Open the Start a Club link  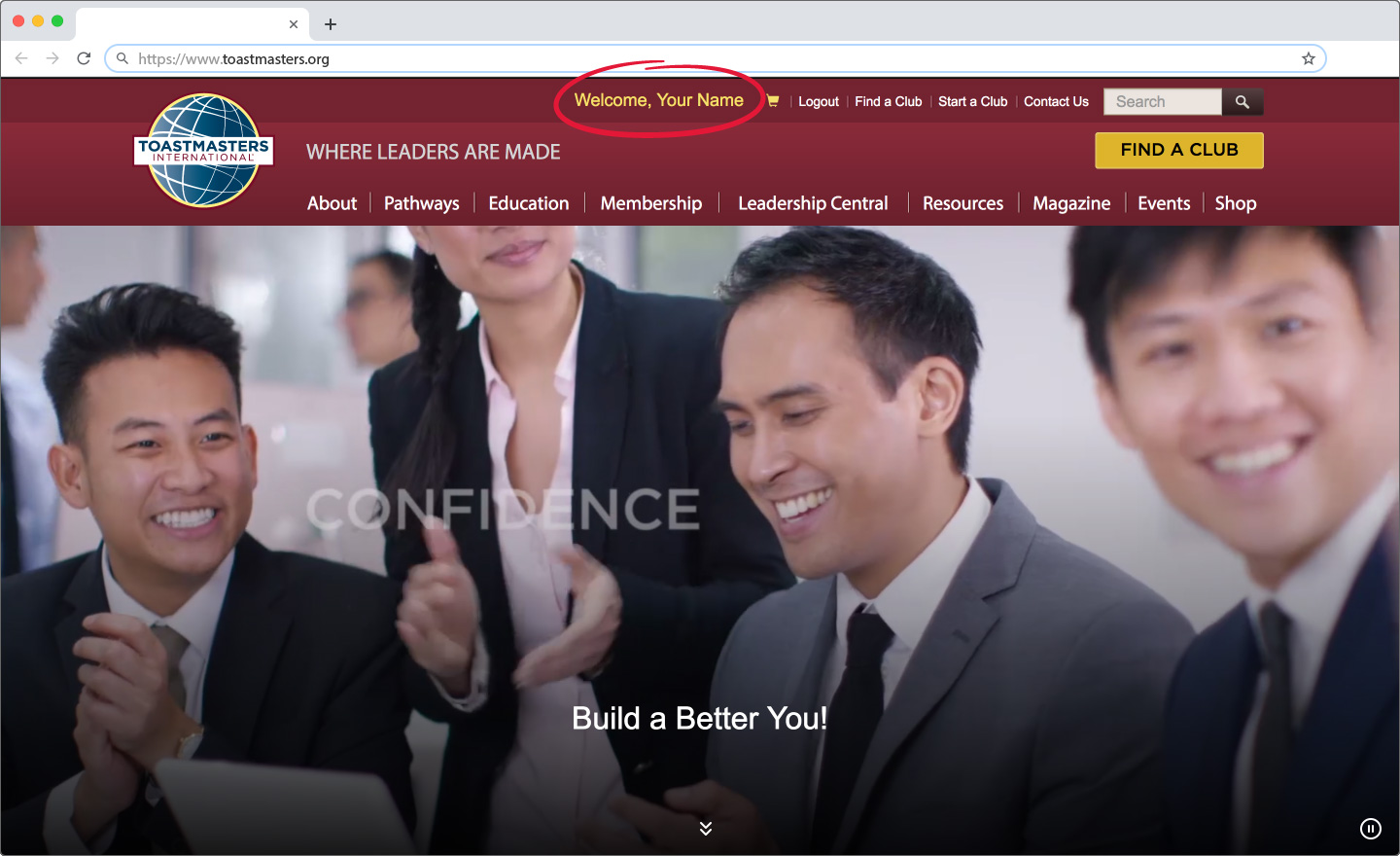pos(972,102)
